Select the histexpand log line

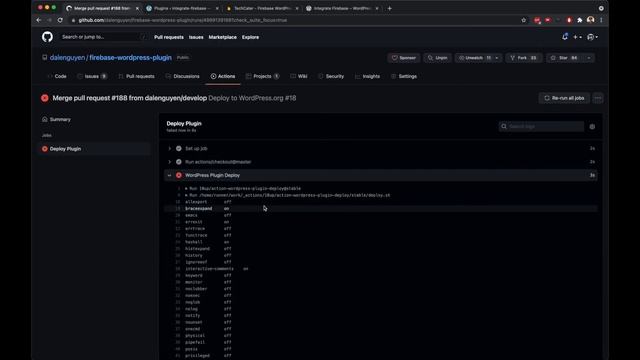[380, 249]
